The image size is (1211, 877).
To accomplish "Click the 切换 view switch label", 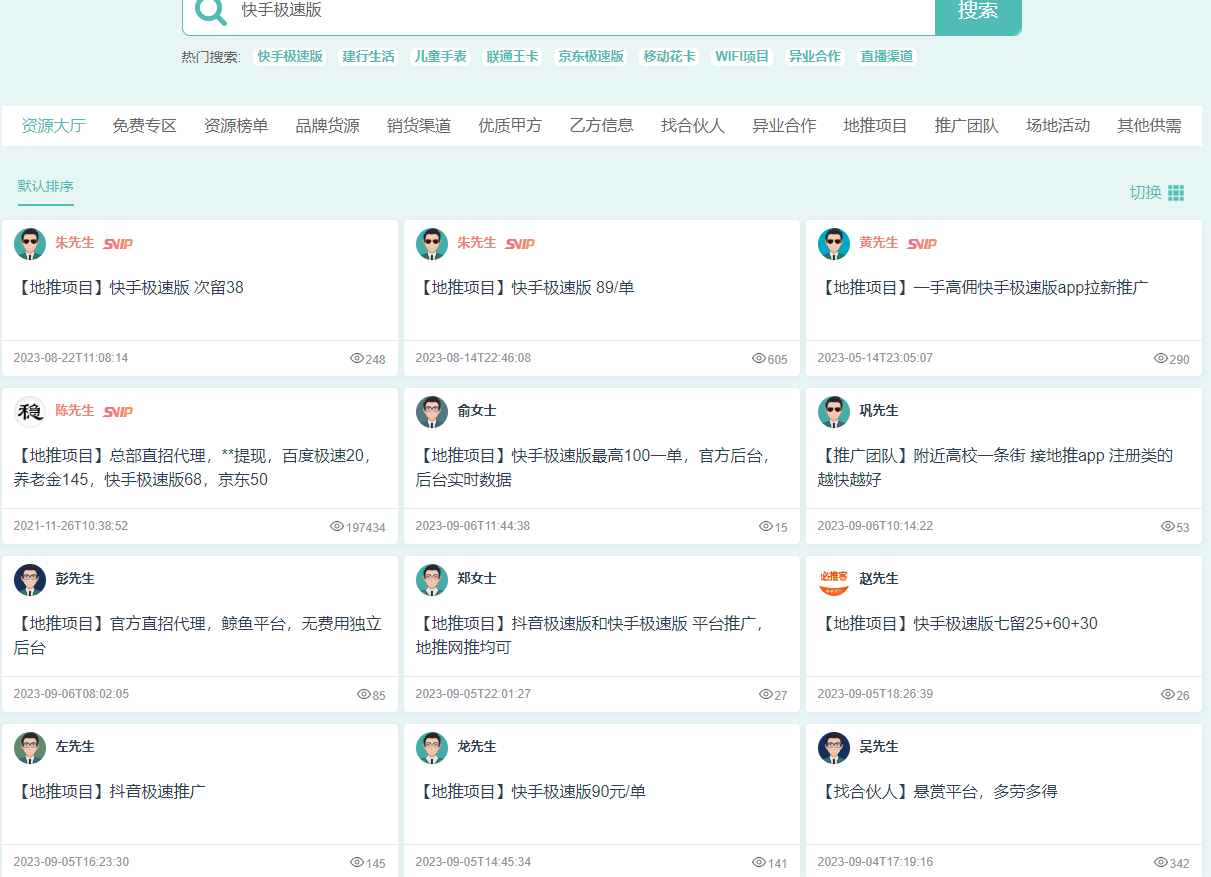I will pyautogui.click(x=1145, y=193).
